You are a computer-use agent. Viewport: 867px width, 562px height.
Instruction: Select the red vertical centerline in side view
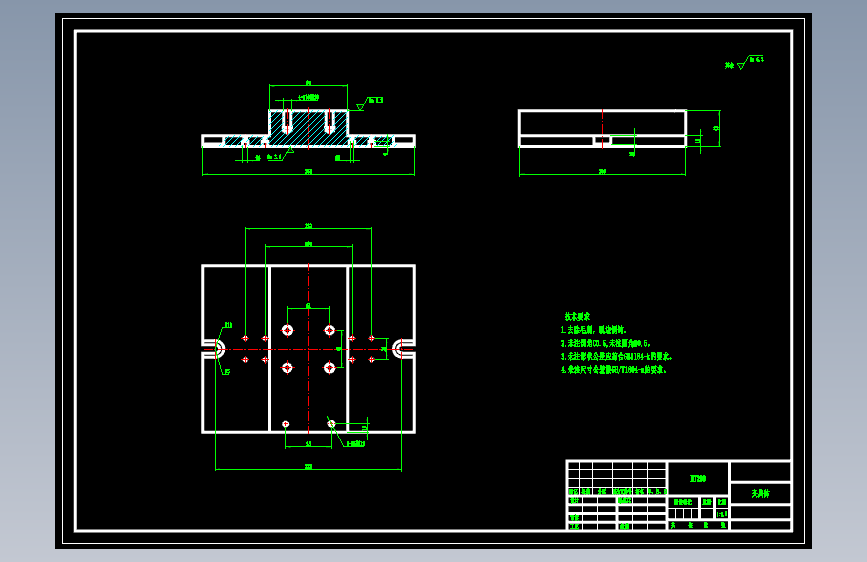point(602,129)
